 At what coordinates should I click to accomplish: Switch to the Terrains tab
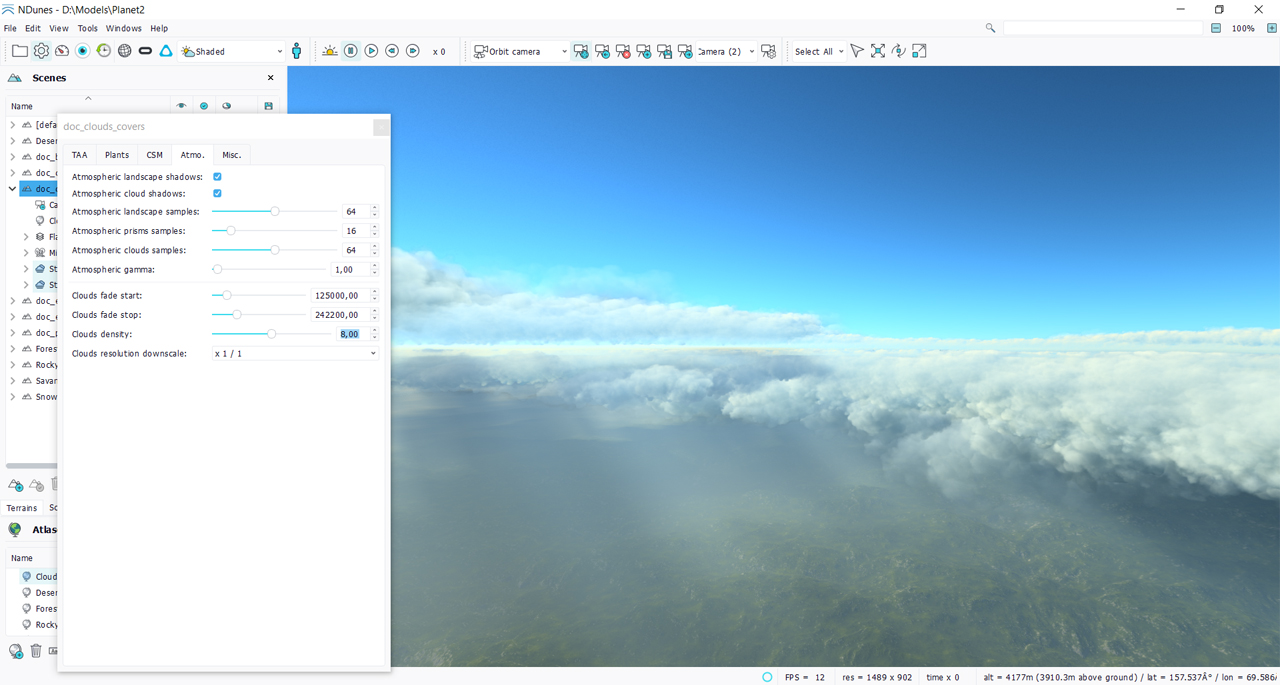click(x=22, y=508)
